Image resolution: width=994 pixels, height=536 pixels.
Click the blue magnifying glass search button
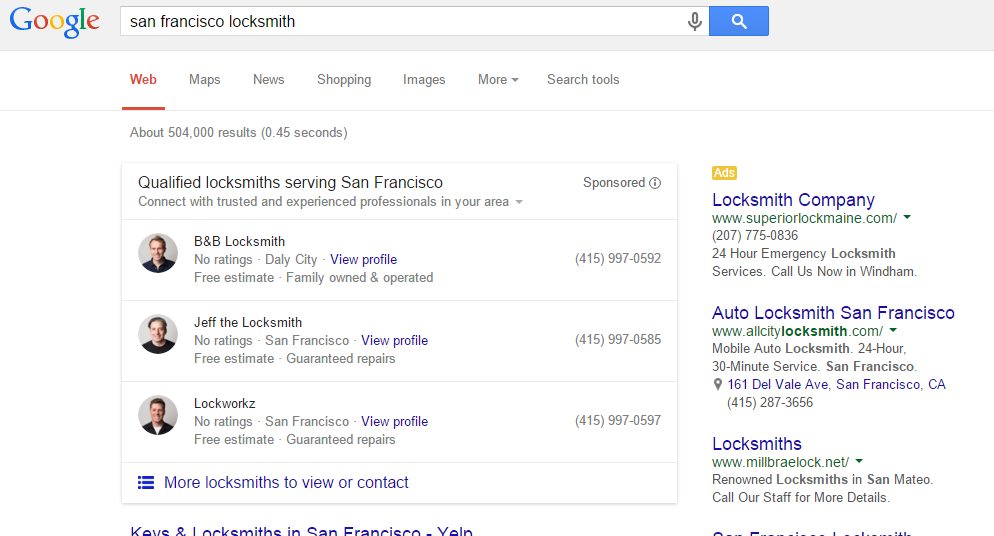(x=739, y=21)
